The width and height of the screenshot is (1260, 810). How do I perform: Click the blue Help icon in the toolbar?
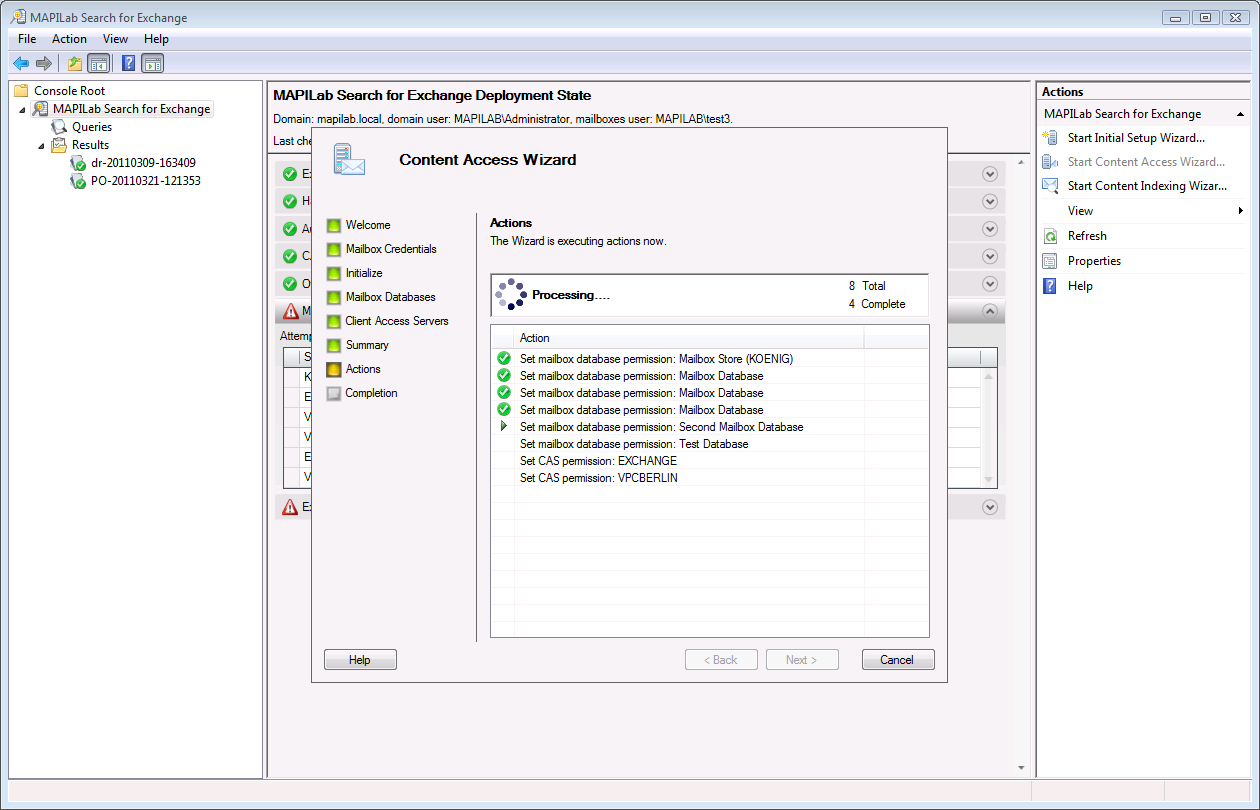click(128, 64)
